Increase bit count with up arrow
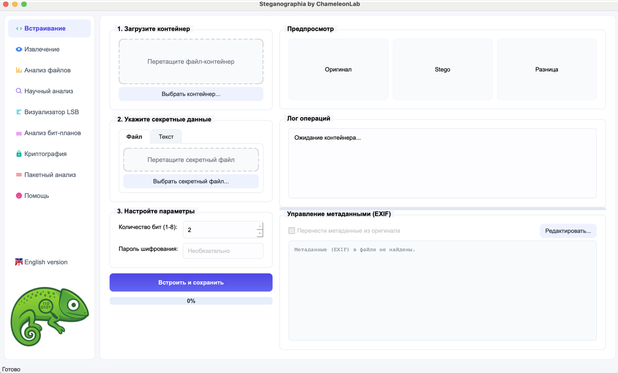 (259, 226)
